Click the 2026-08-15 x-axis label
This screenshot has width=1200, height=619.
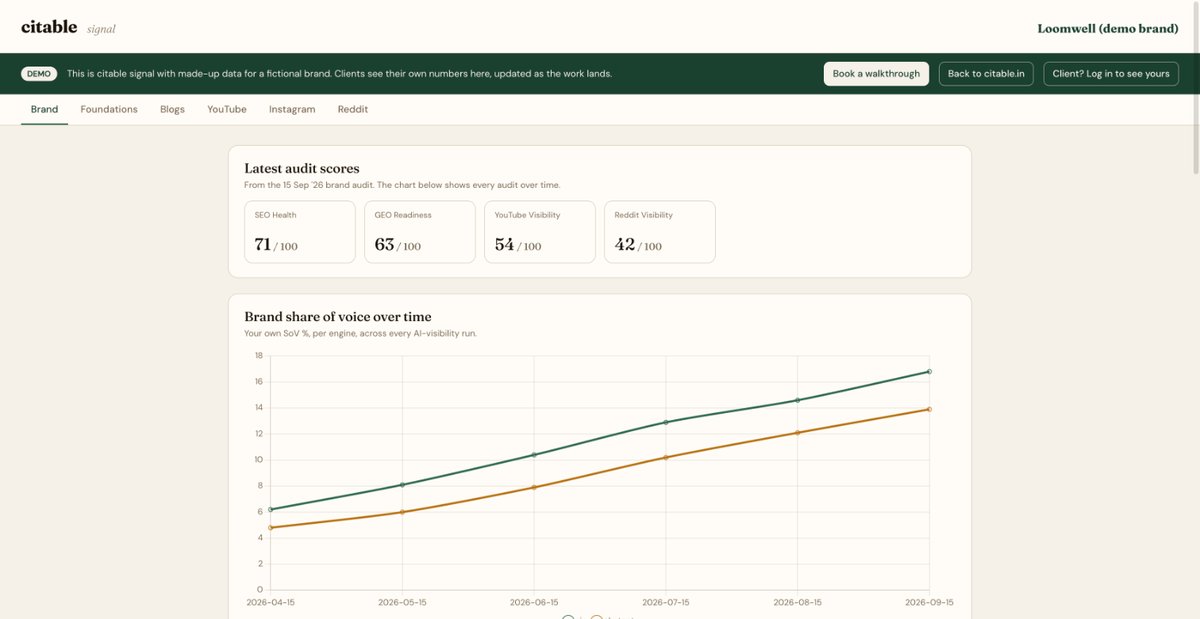click(x=798, y=603)
